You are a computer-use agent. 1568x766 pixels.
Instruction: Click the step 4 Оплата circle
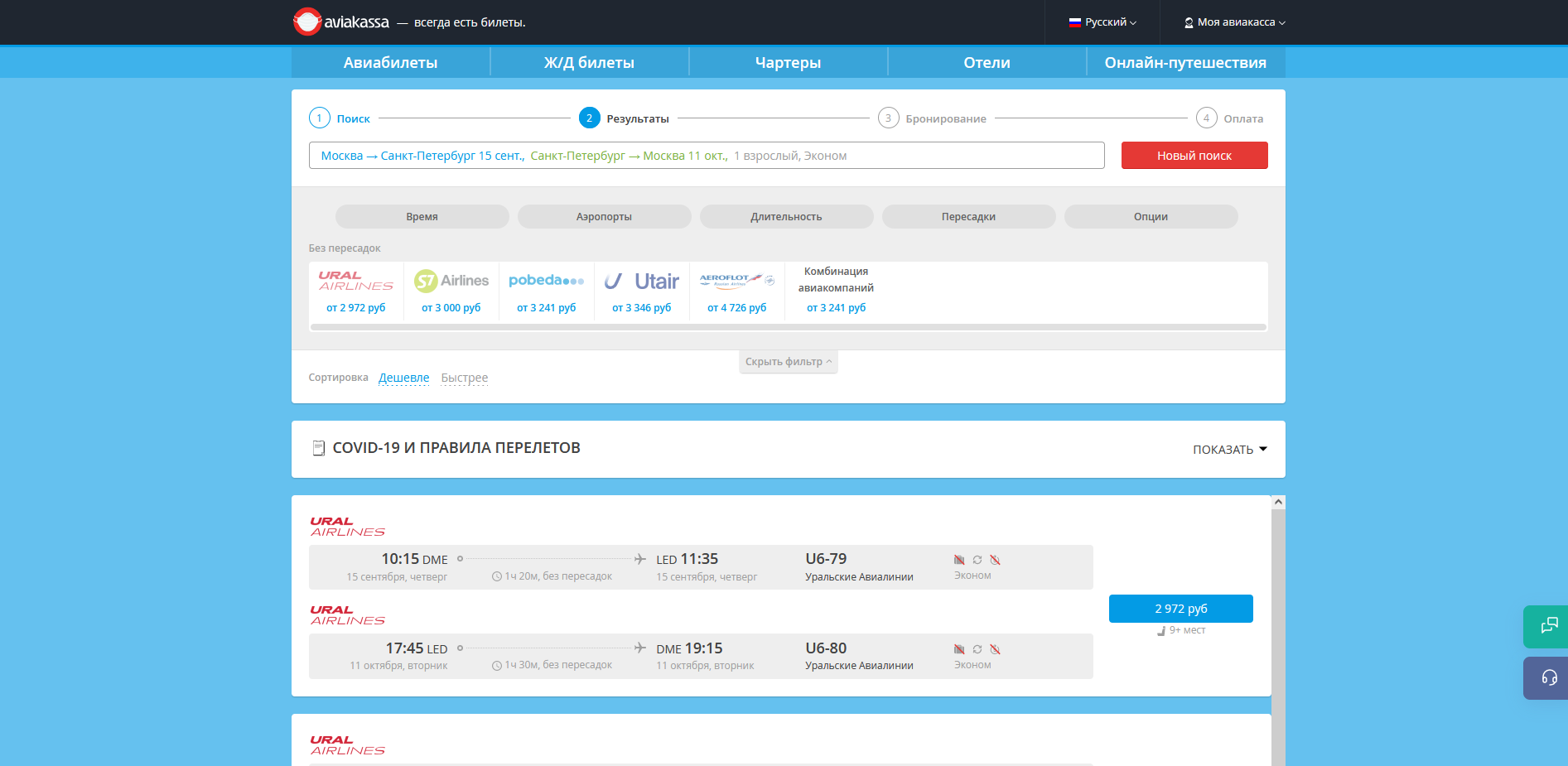point(1206,118)
